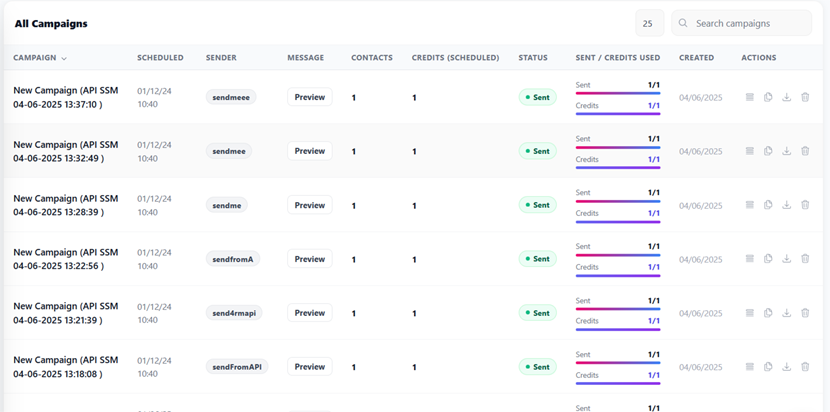Delete the 13:28:39 campaign
This screenshot has height=412, width=830.
point(805,204)
